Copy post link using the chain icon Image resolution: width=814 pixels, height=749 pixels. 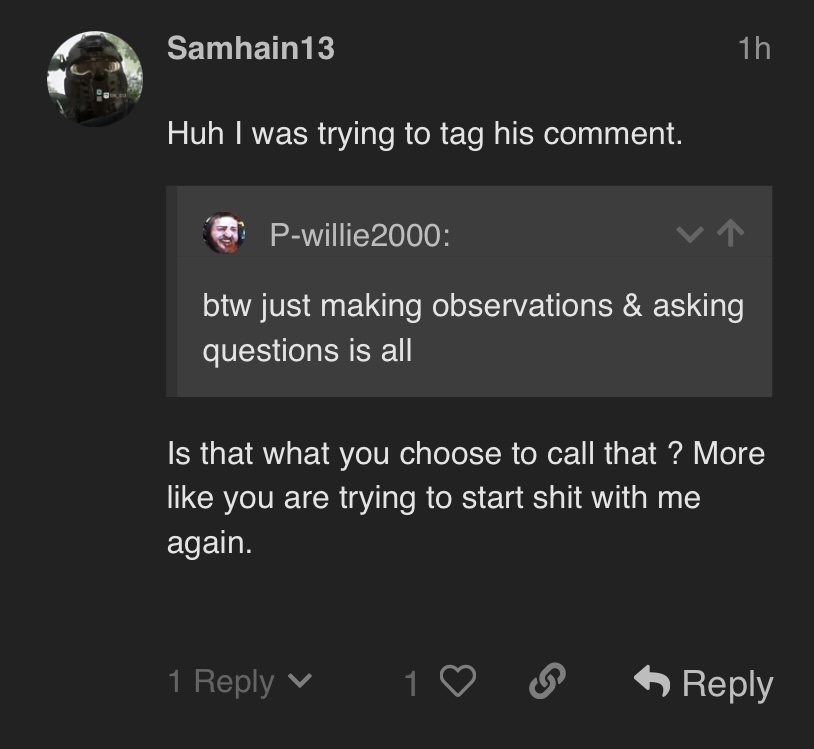point(547,682)
